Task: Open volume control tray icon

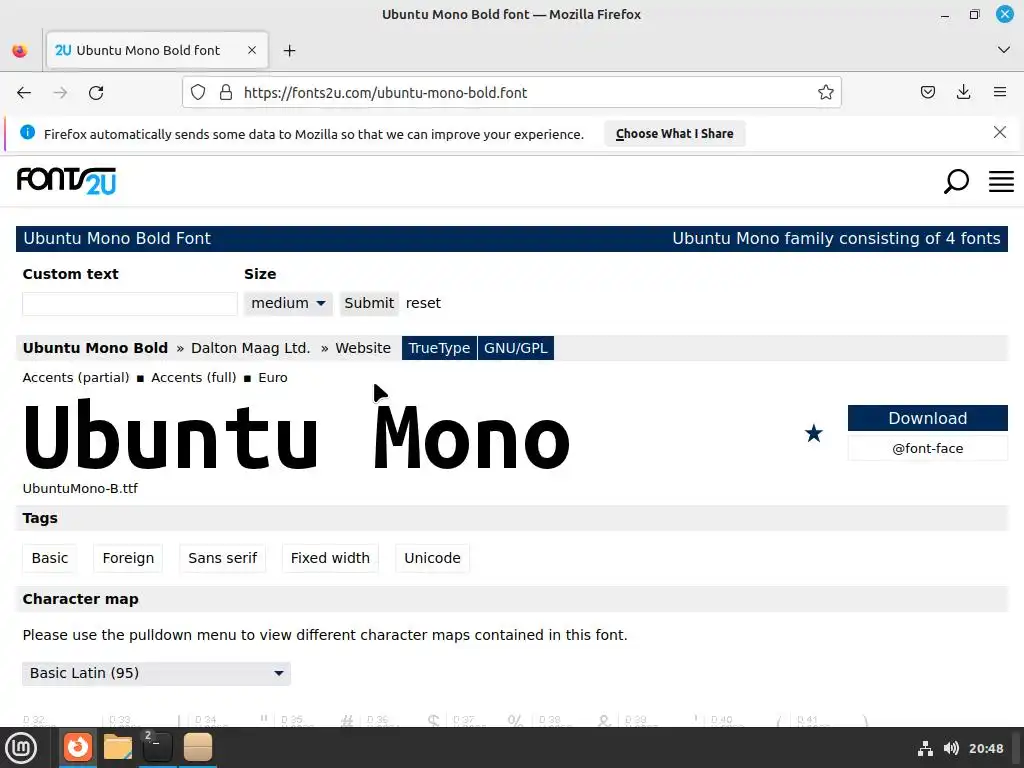Action: [x=951, y=748]
